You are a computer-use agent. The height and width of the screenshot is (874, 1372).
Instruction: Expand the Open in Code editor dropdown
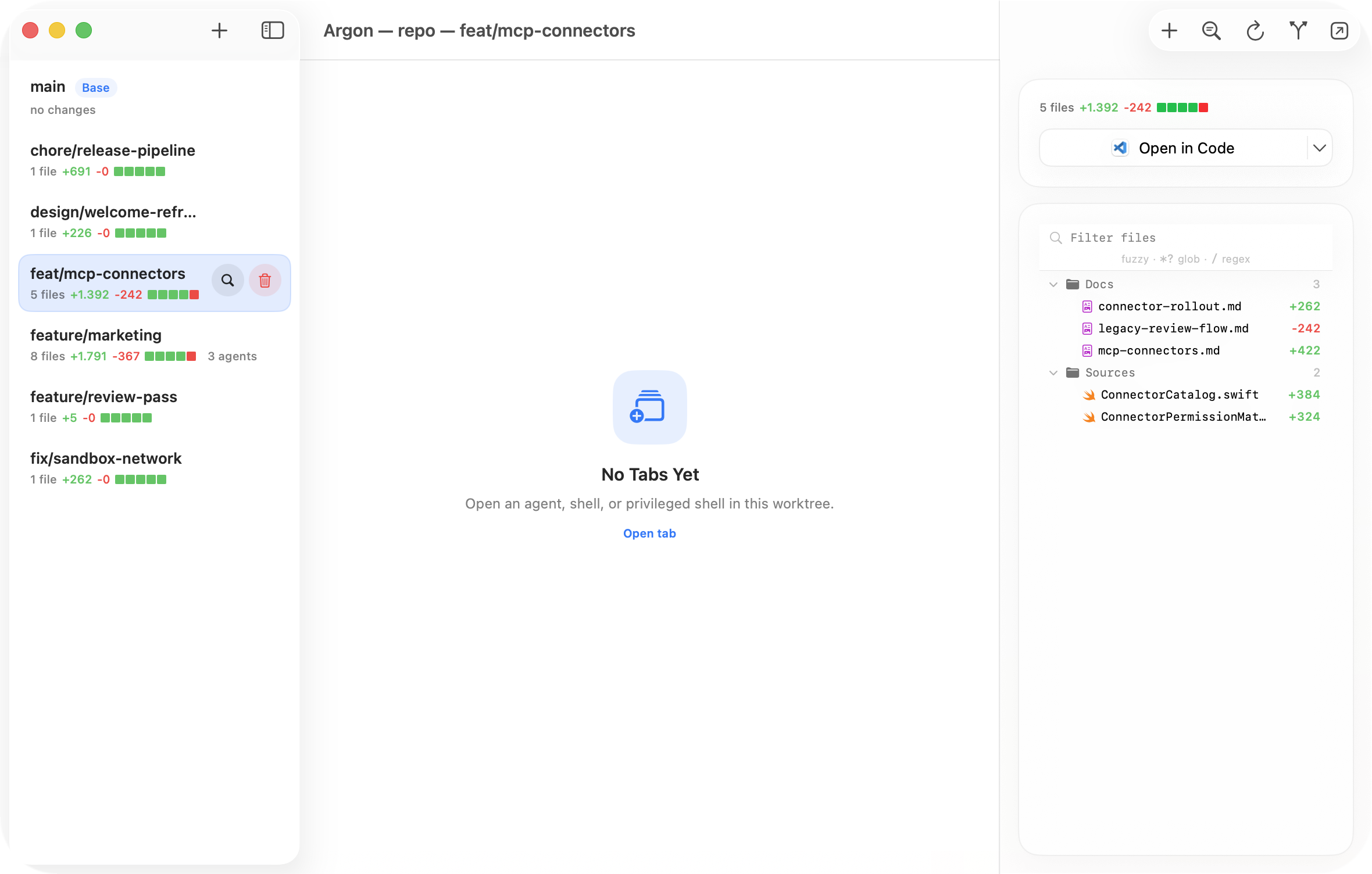click(x=1319, y=148)
